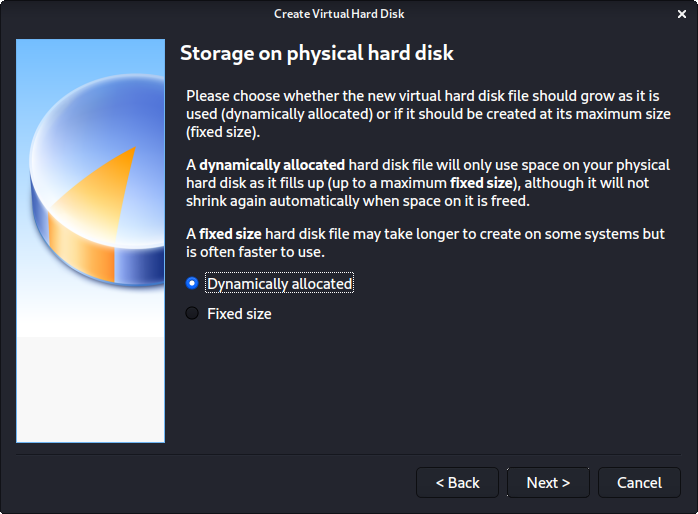Click bold fixed size in maximum size sentence

pos(481,183)
